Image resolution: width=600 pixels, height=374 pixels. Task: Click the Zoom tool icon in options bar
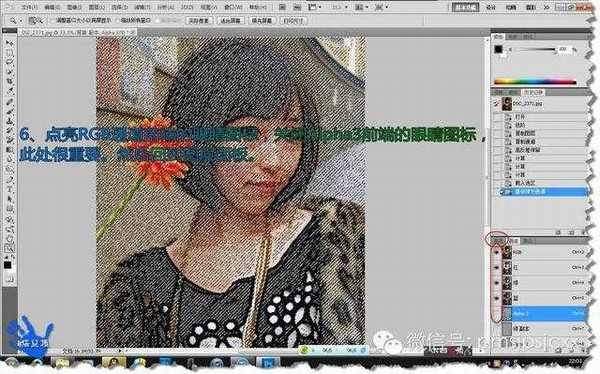tap(13, 21)
